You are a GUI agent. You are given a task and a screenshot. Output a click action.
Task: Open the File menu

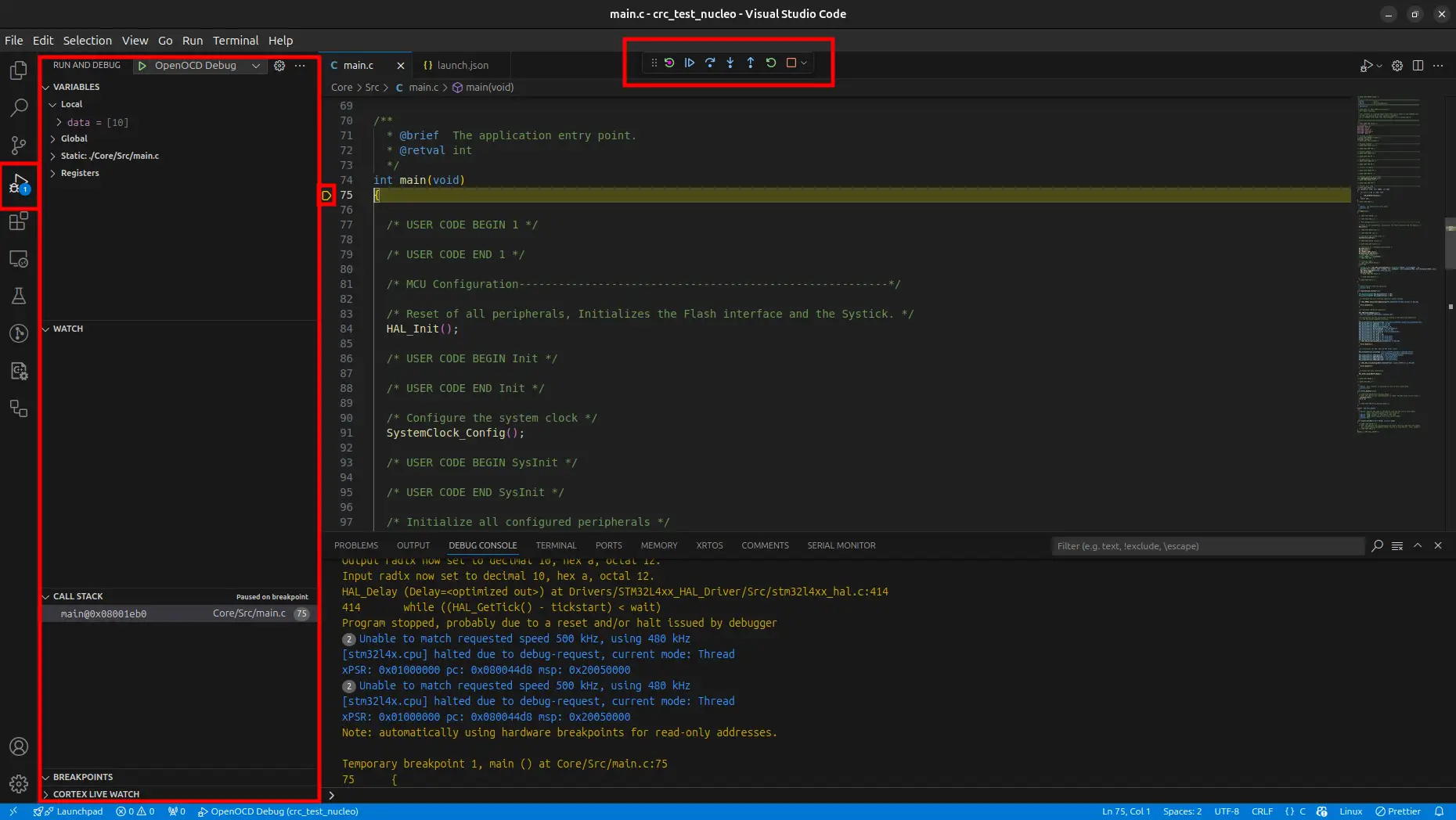14,41
